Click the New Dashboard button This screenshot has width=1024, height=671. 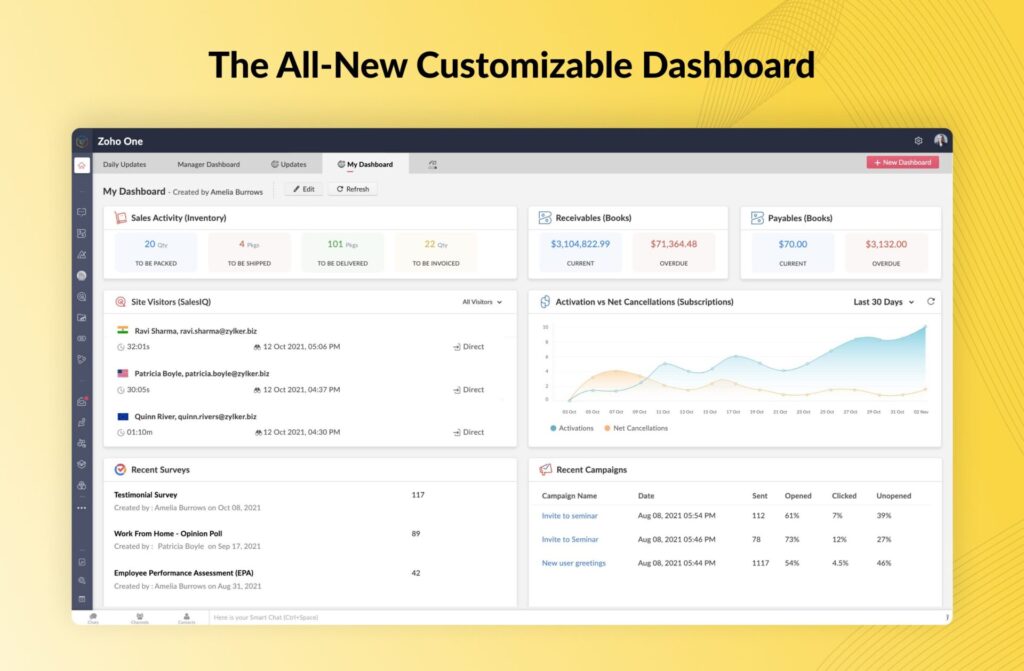(x=901, y=162)
